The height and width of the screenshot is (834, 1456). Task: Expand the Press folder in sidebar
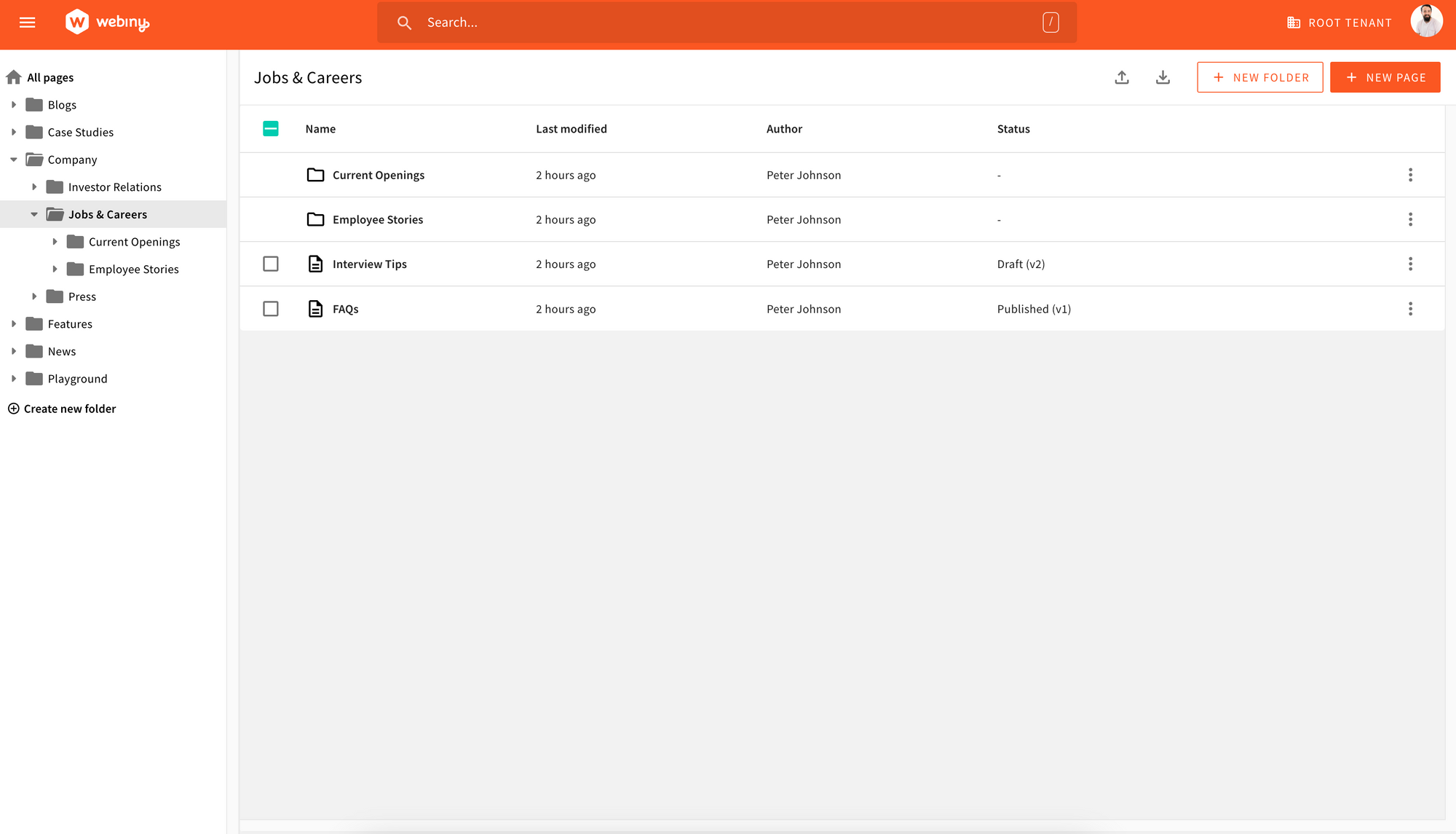point(34,296)
